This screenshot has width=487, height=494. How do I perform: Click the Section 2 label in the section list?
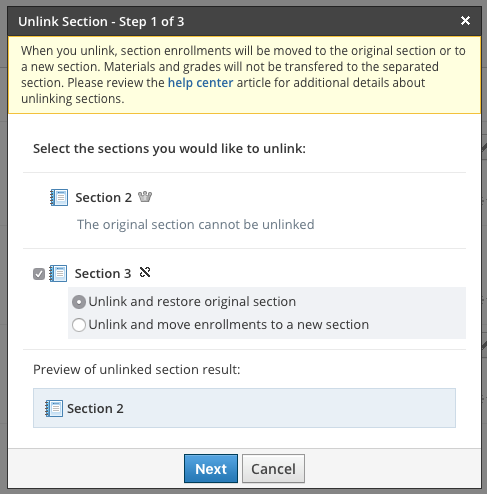click(x=103, y=197)
